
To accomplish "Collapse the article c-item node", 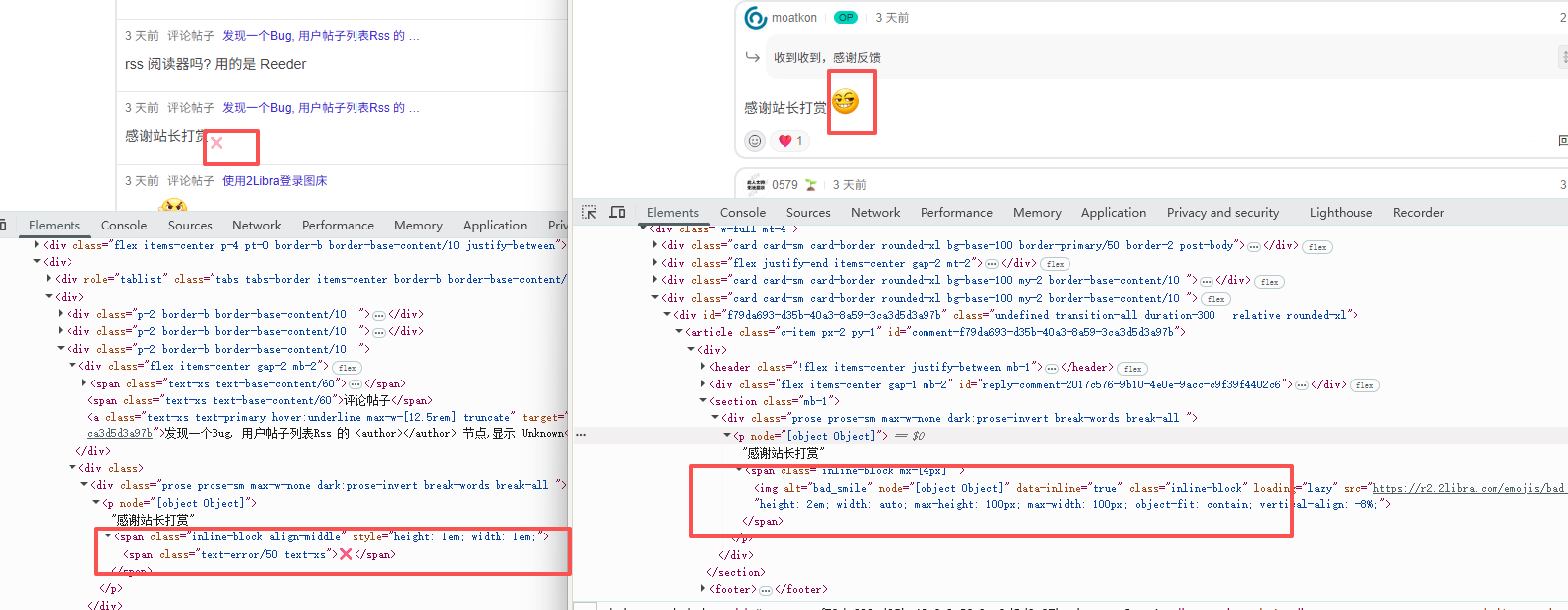I will (x=680, y=332).
